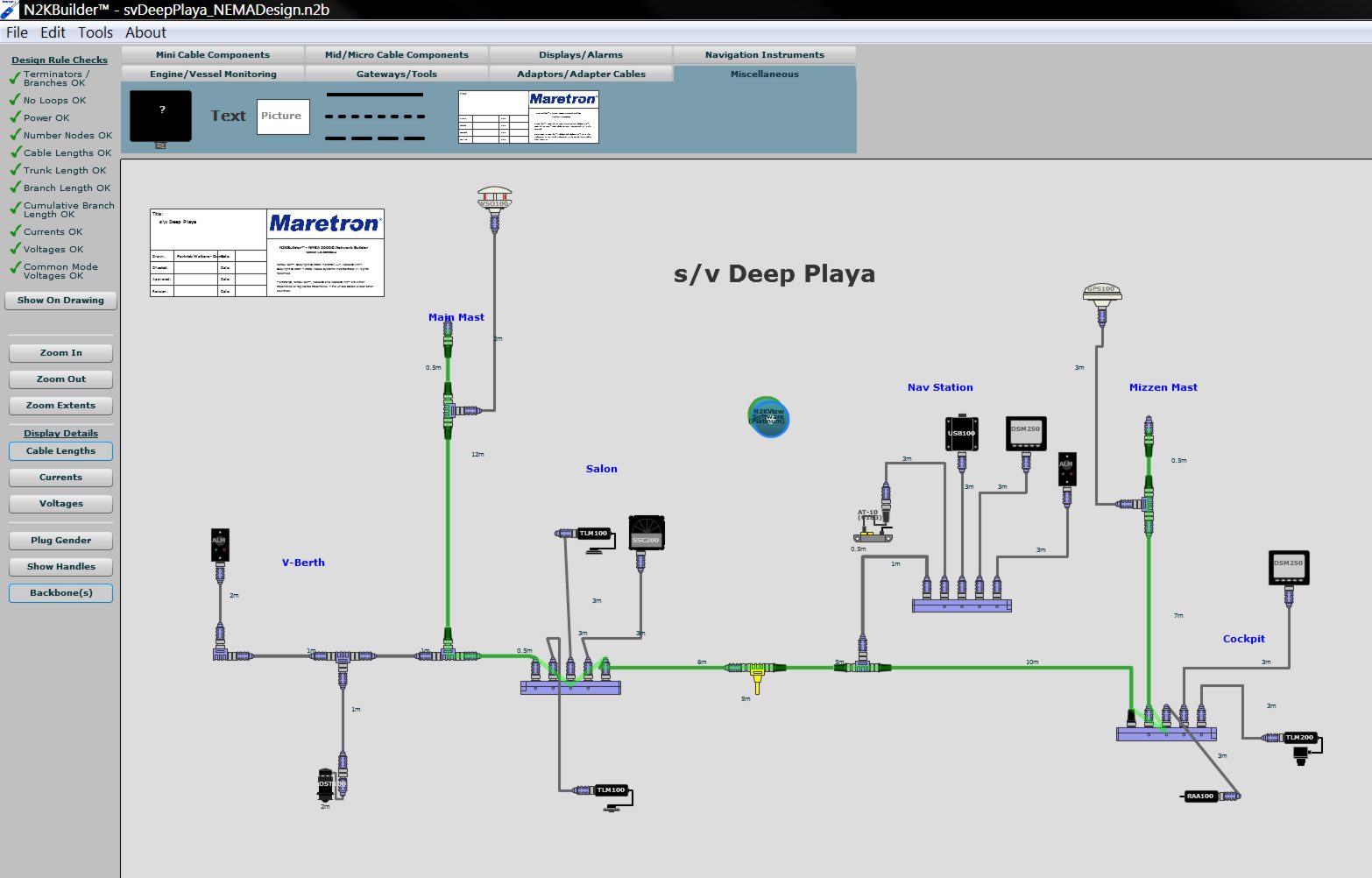Toggle Show Handles
The height and width of the screenshot is (878, 1372).
(60, 567)
